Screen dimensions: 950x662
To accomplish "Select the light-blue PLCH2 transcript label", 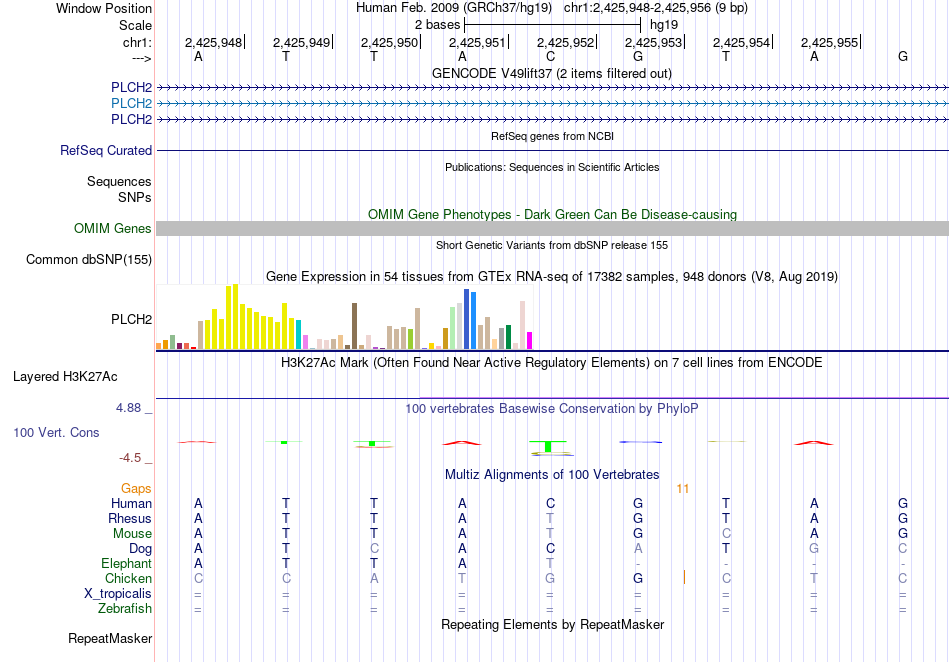I will pyautogui.click(x=131, y=103).
